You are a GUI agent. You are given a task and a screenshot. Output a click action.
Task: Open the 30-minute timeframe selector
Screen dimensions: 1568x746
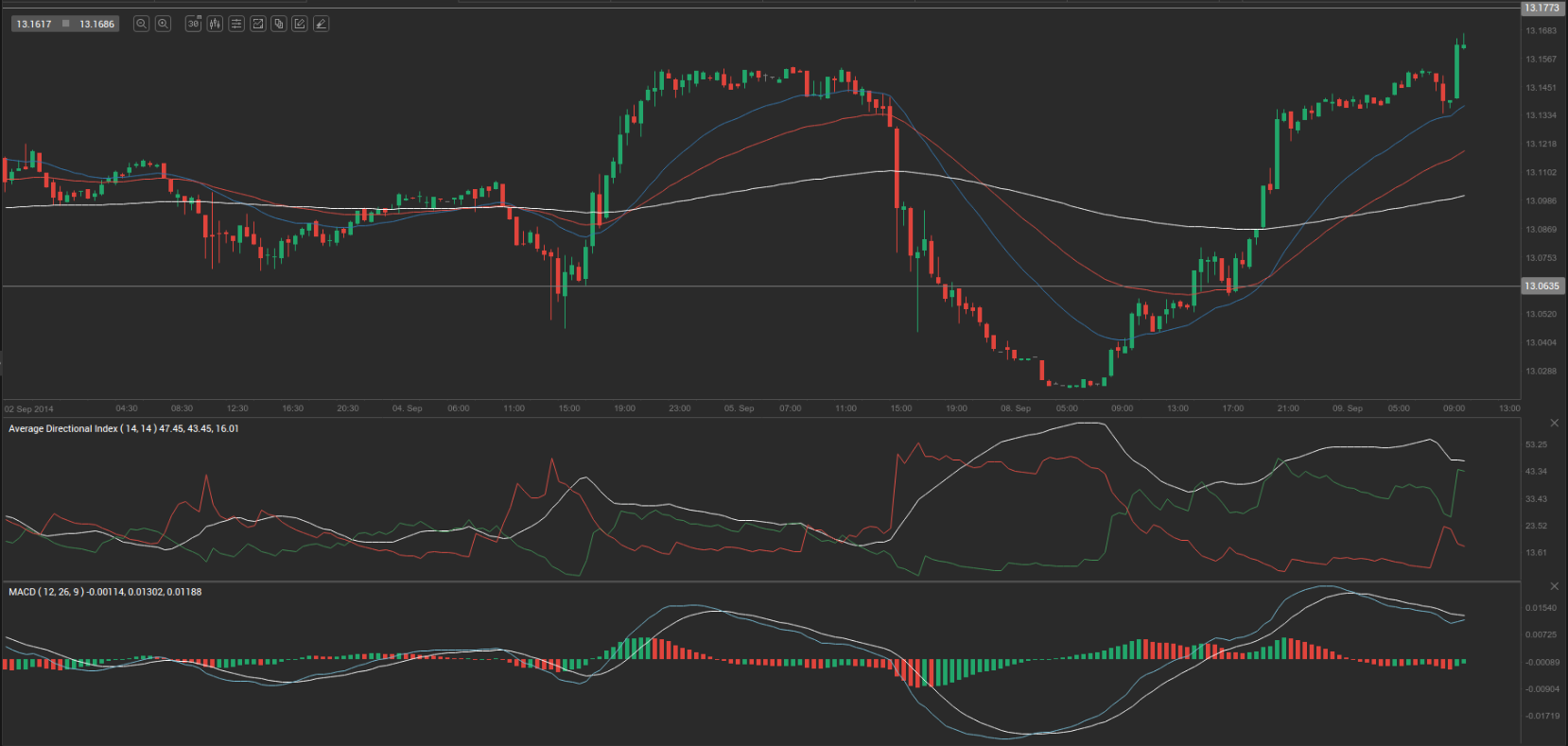[x=193, y=24]
